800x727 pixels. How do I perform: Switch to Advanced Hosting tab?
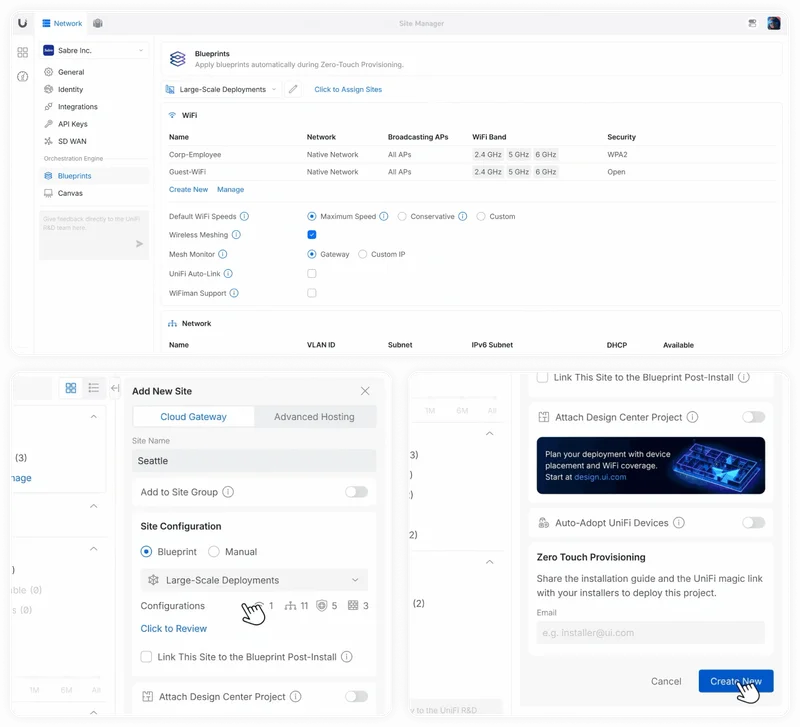click(x=314, y=417)
